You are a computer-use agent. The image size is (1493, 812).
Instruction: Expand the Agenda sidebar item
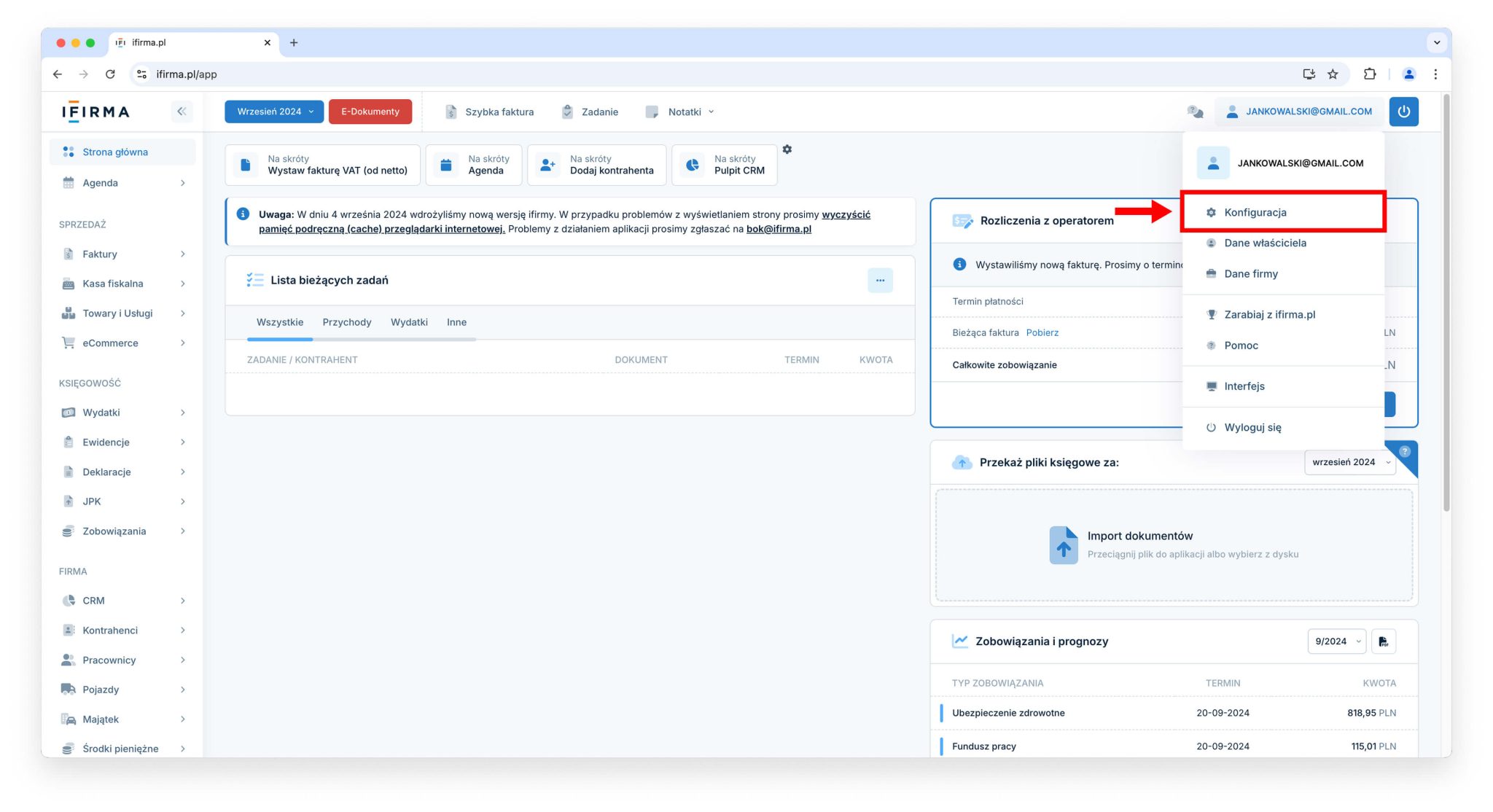tap(123, 183)
